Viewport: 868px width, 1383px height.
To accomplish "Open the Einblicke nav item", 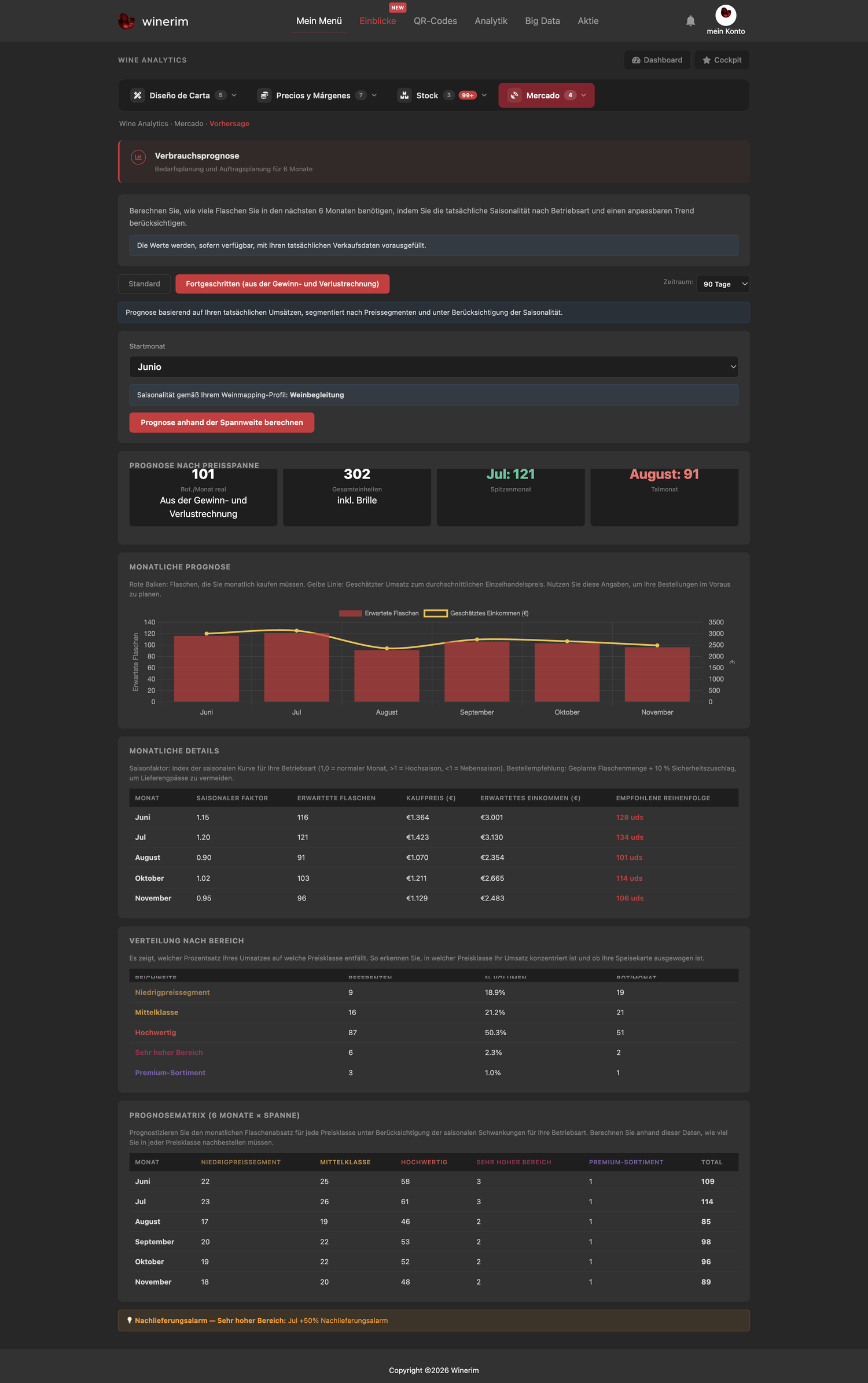I will click(378, 21).
